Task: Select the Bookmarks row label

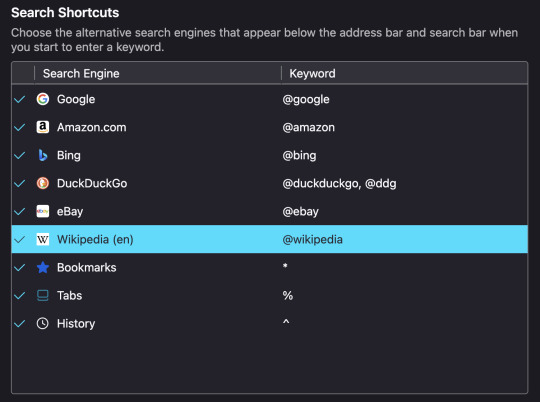Action: coord(87,268)
